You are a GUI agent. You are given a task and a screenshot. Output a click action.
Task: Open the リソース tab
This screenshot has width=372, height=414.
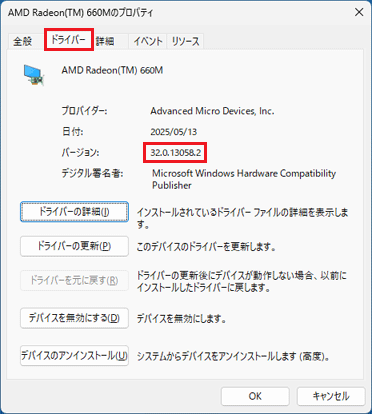click(185, 42)
